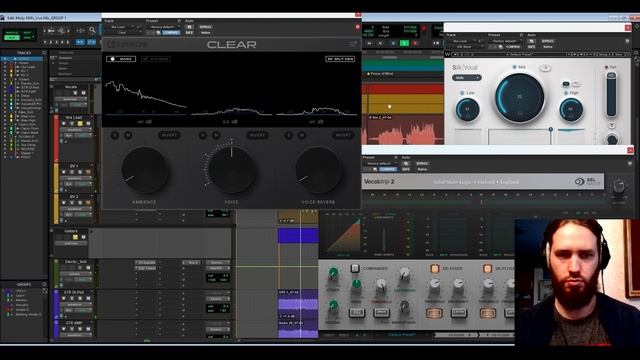
Task: Open the Groups list pop-up menu
Action: (x=44, y=284)
